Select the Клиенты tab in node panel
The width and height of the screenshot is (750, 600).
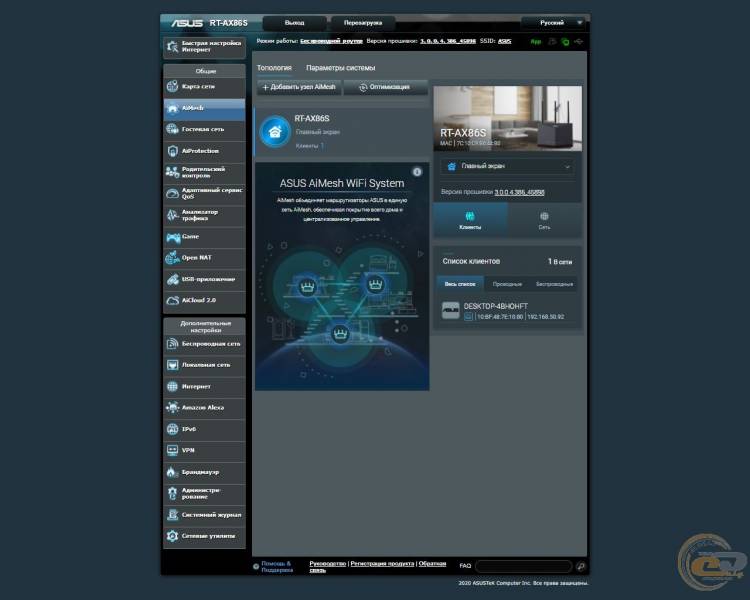[470, 221]
